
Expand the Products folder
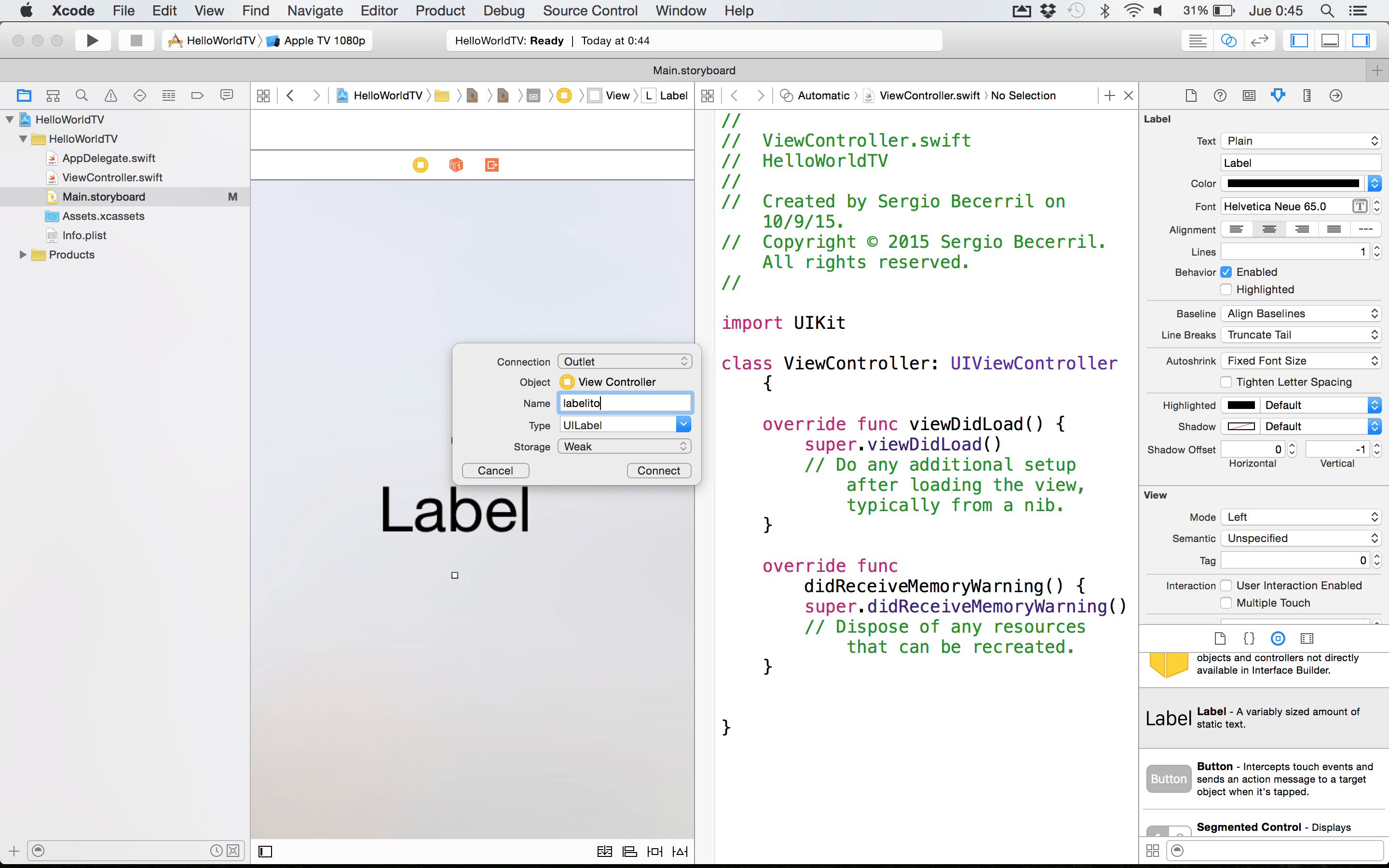click(23, 254)
